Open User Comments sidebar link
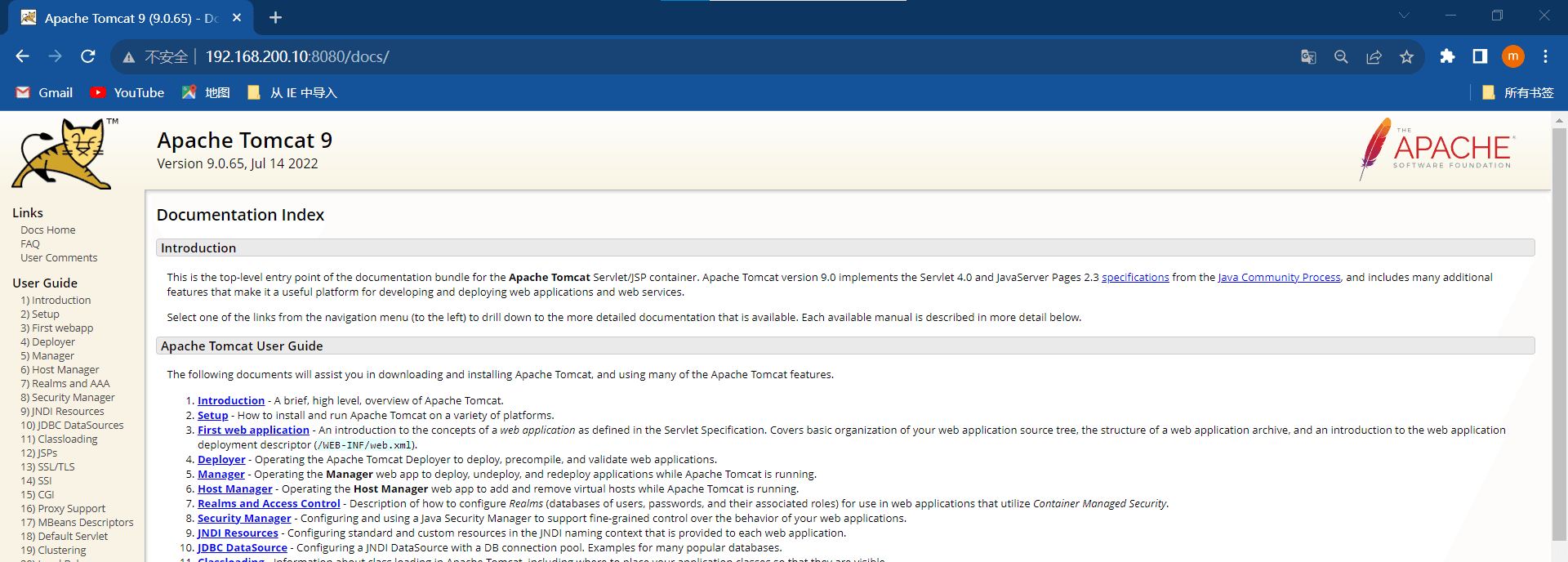The image size is (1568, 562). pos(59,258)
